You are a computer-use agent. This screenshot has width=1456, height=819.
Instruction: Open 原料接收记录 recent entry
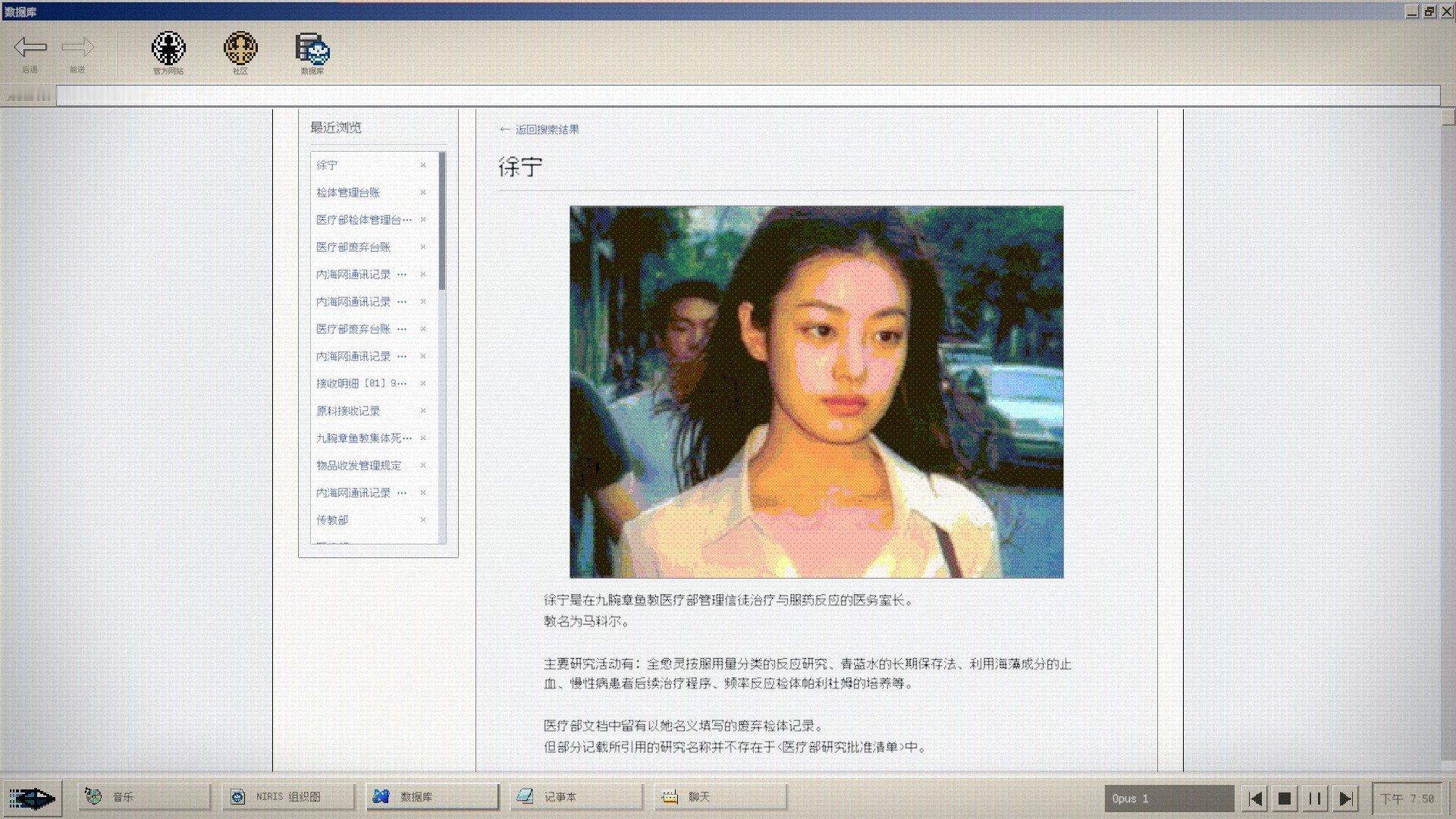coord(348,410)
